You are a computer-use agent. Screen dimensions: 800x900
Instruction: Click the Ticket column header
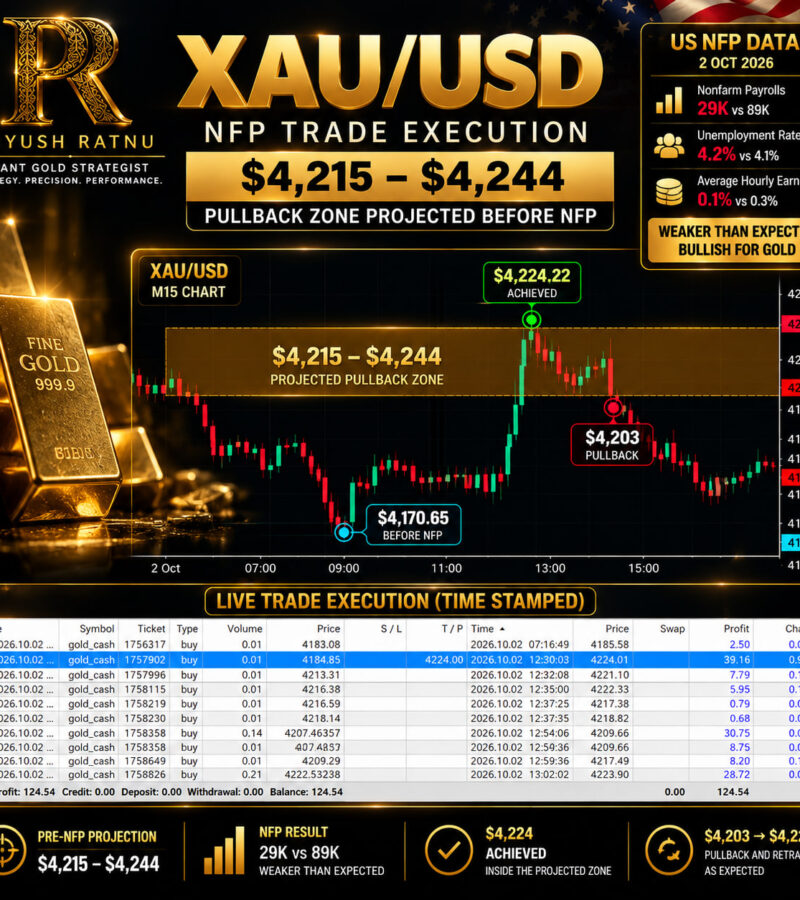click(x=152, y=629)
